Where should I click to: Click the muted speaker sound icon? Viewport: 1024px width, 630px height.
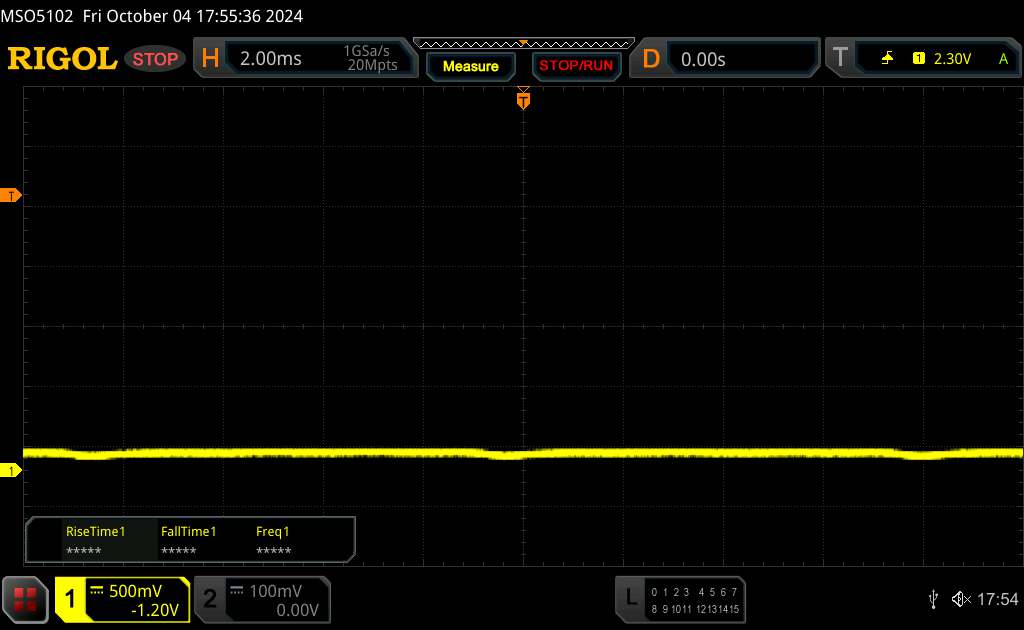[x=961, y=599]
